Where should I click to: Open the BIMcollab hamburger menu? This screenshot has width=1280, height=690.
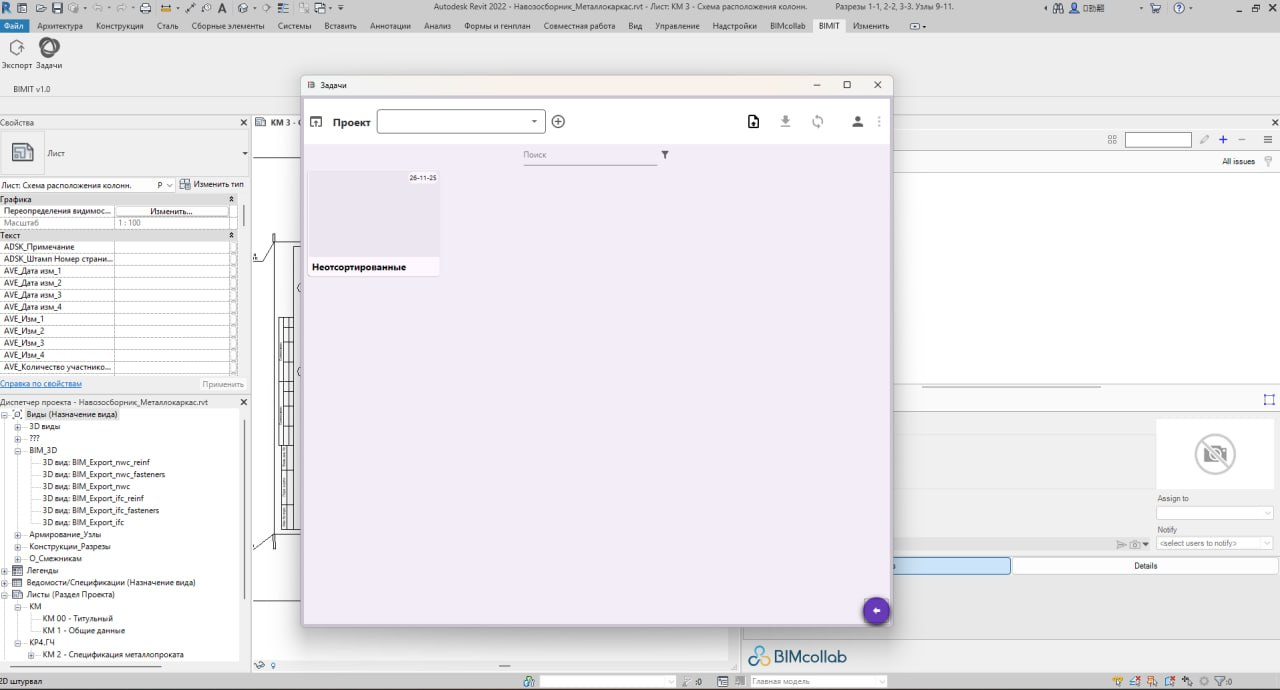pos(1267,140)
